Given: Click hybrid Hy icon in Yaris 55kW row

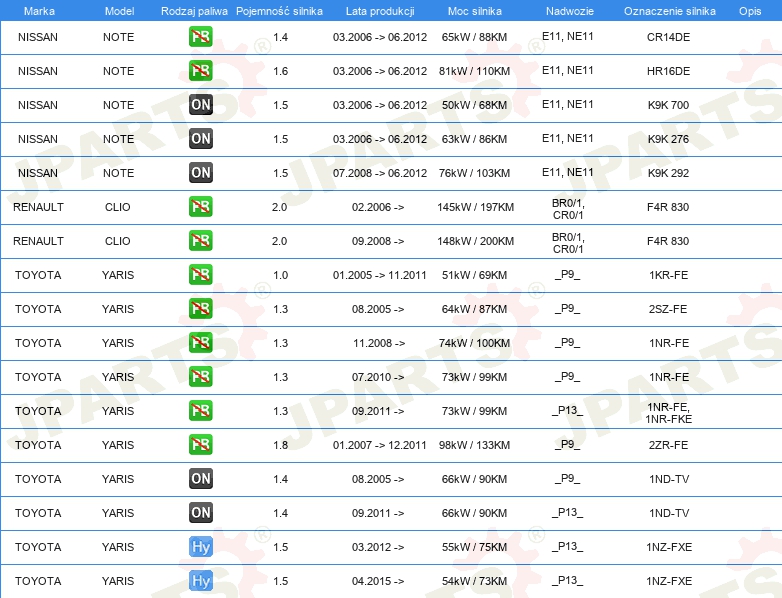Looking at the screenshot, I should pos(200,547).
